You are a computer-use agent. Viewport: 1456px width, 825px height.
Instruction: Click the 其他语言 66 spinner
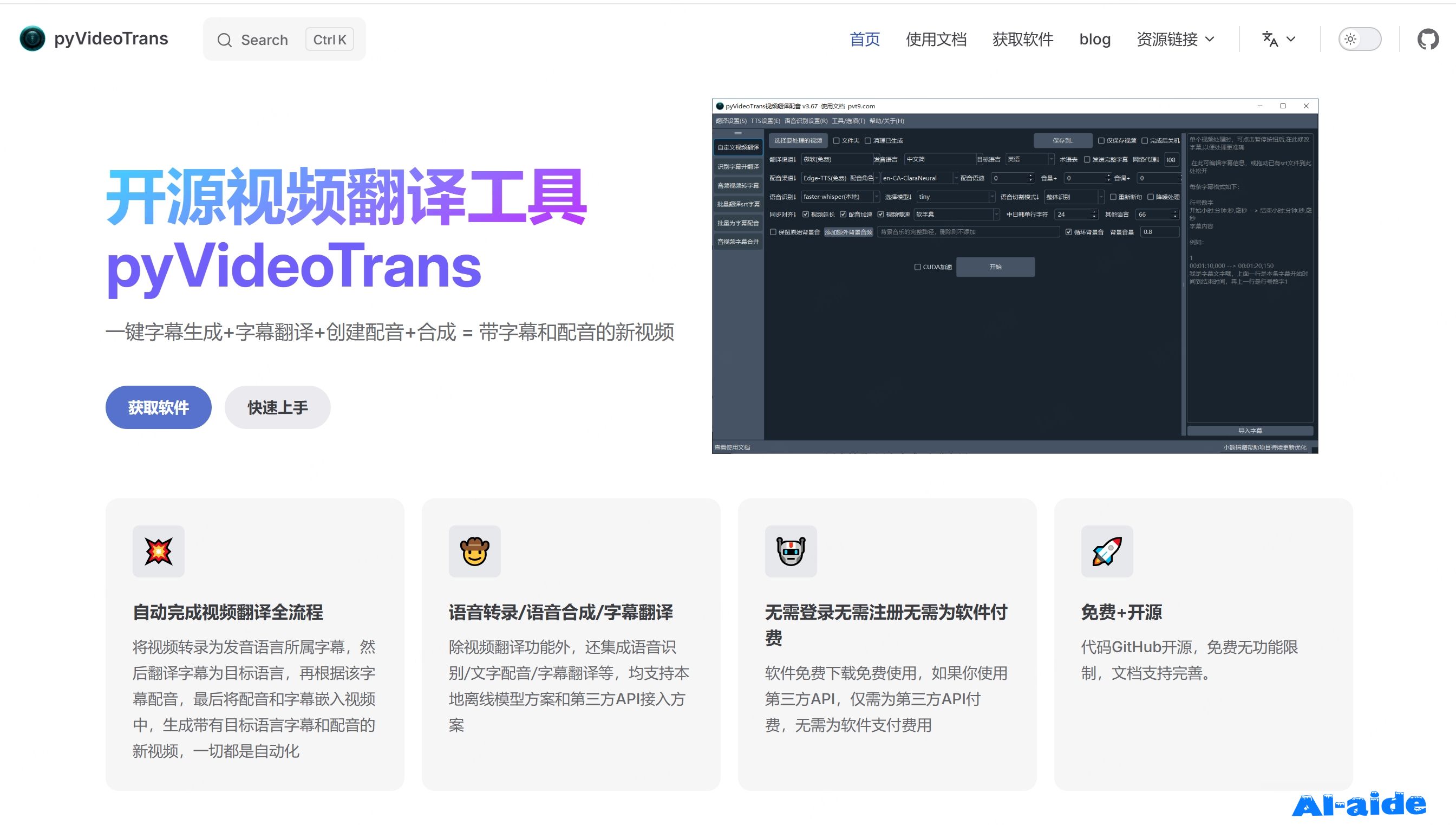click(x=1158, y=214)
